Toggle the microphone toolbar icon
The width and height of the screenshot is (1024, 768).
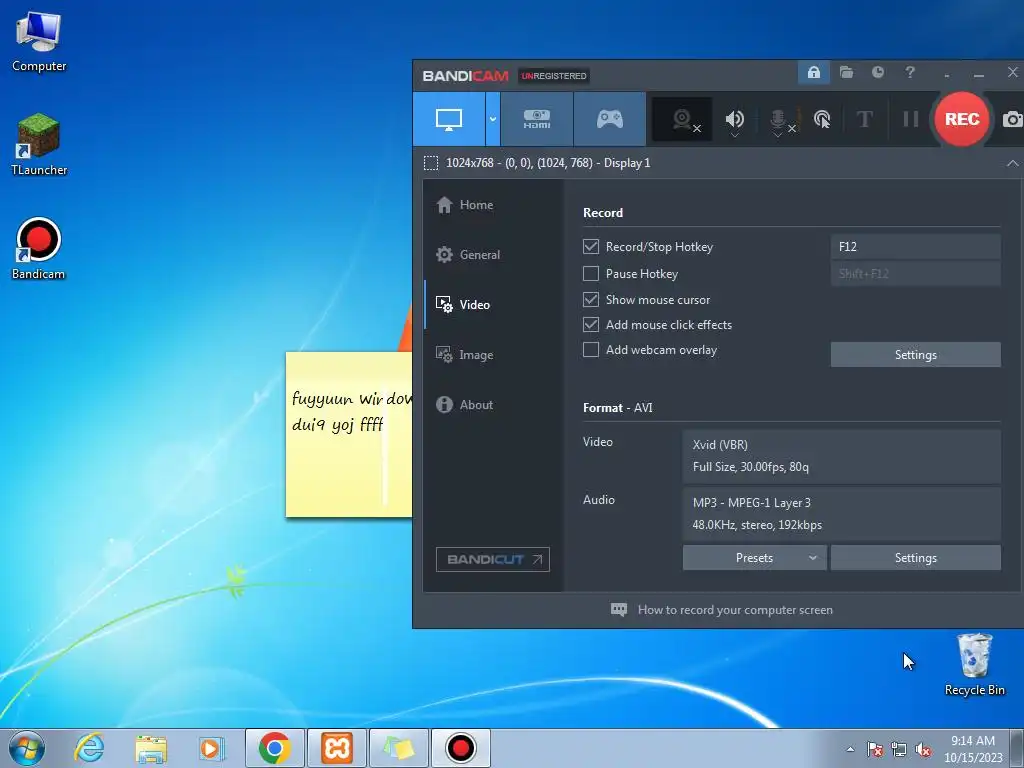coord(778,118)
